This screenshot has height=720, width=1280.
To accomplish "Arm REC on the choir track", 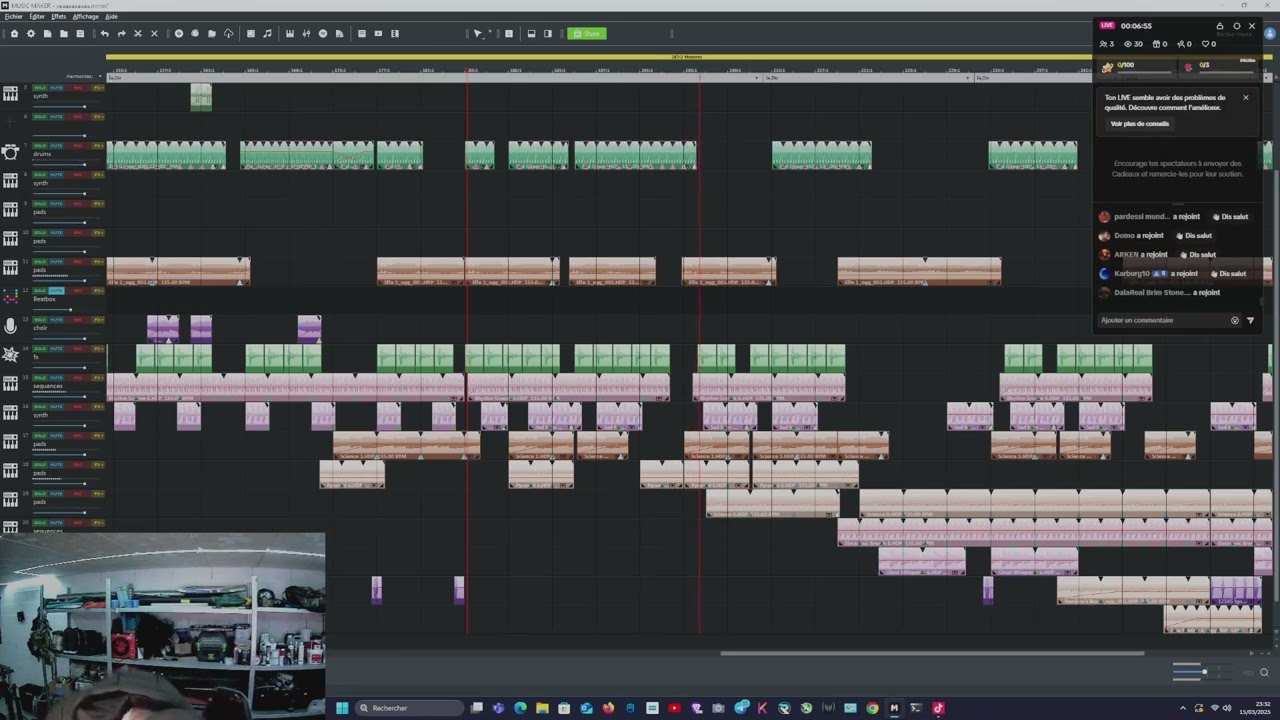I will pyautogui.click(x=78, y=320).
